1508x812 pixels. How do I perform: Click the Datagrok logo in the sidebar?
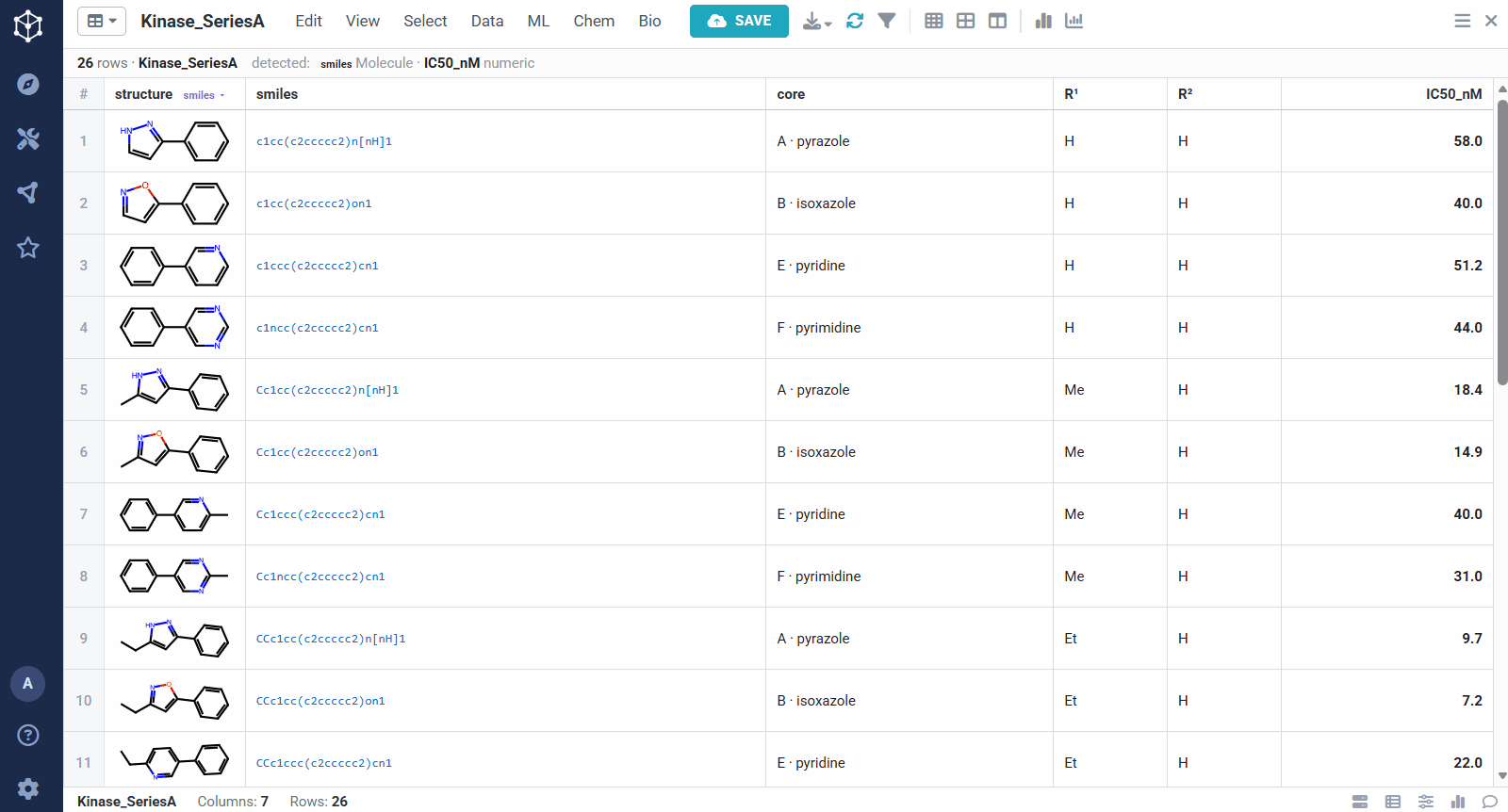coord(28,25)
